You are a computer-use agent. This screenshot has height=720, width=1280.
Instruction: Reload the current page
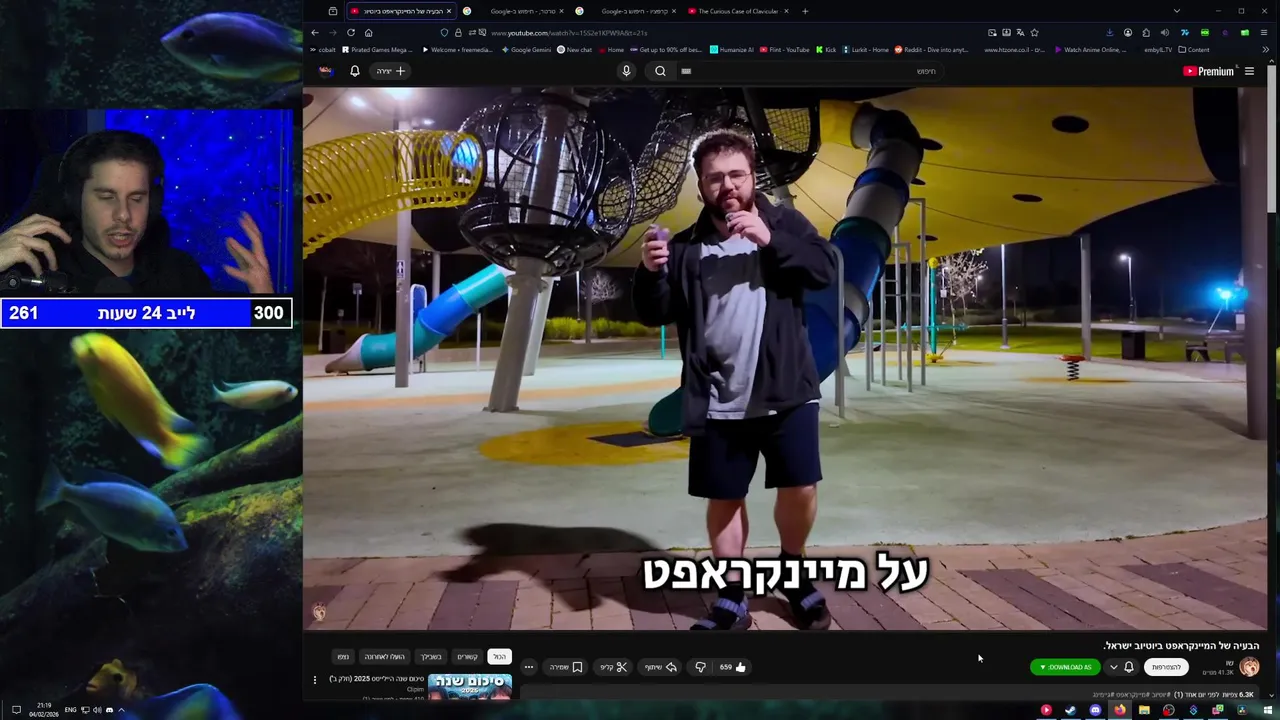coord(351,32)
